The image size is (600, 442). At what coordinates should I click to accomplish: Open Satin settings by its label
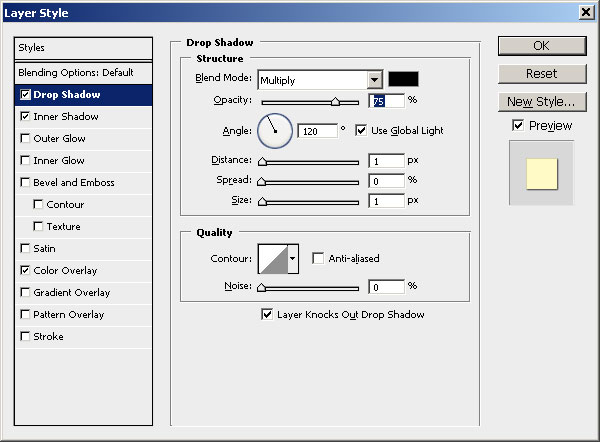(44, 249)
